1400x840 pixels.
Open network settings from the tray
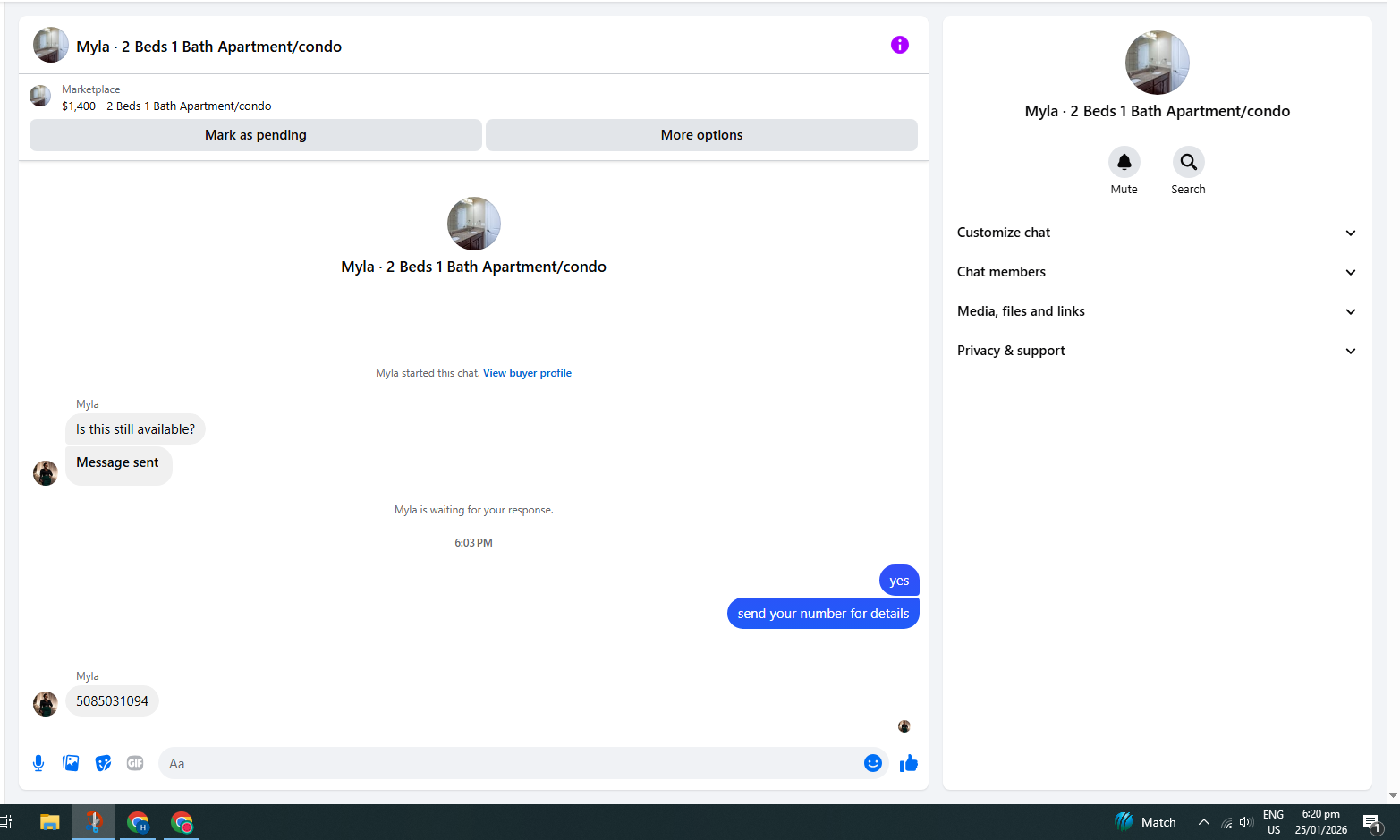coord(1226,822)
